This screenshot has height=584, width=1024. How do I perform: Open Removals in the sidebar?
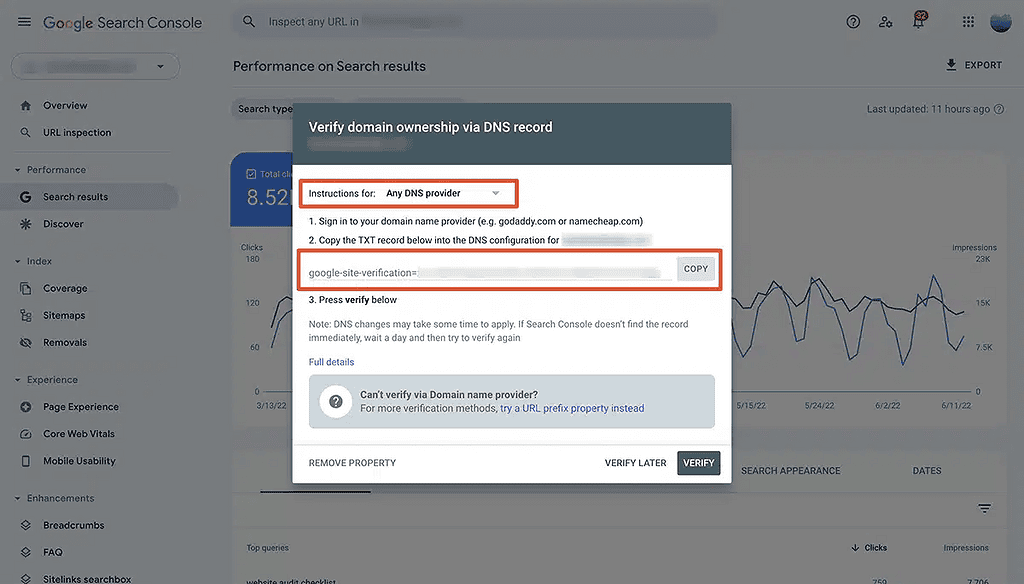click(x=65, y=342)
